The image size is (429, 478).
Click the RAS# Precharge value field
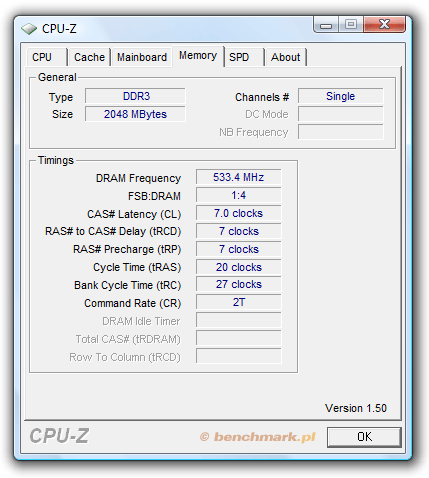click(239, 249)
